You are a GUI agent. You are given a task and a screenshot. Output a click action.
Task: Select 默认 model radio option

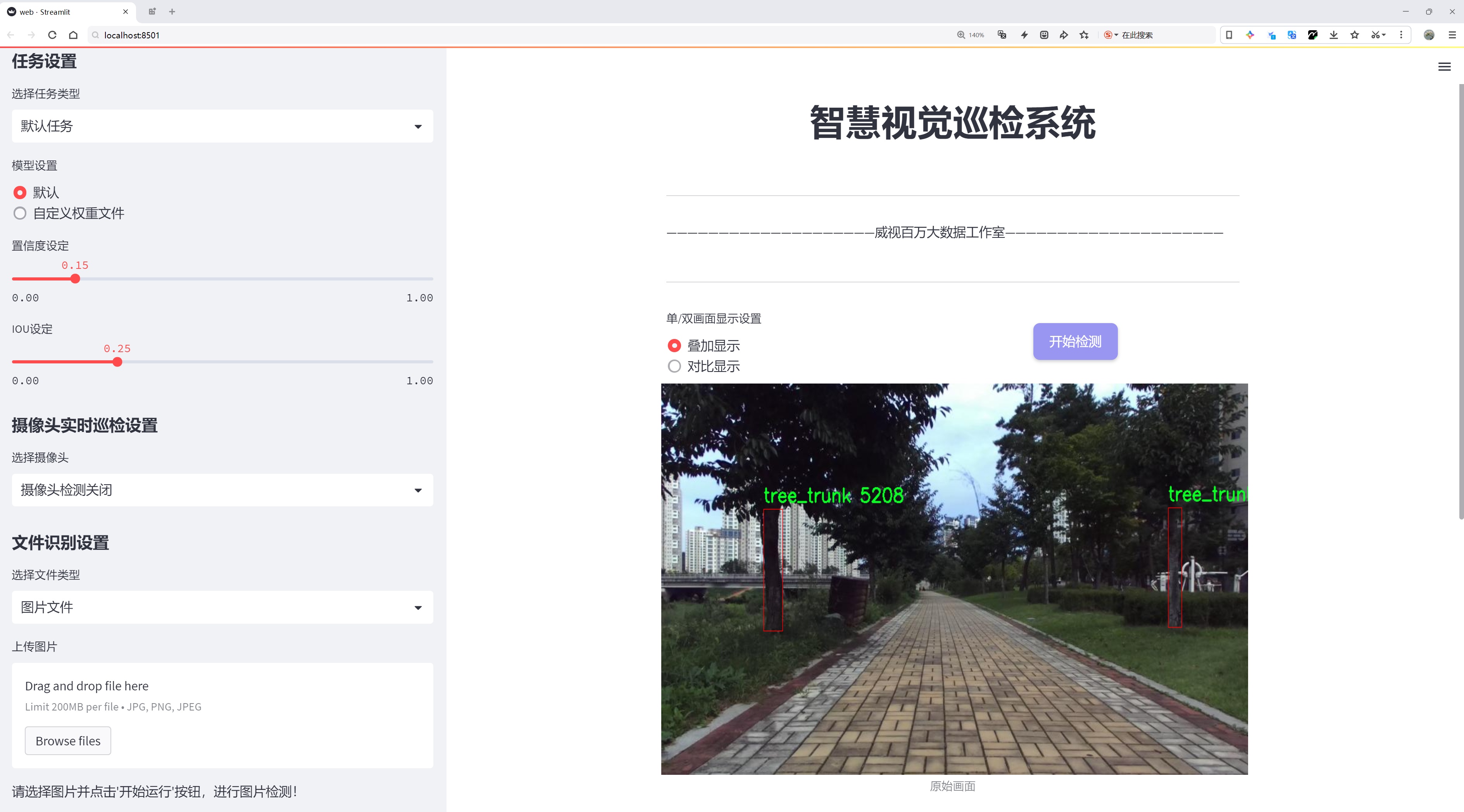(20, 193)
